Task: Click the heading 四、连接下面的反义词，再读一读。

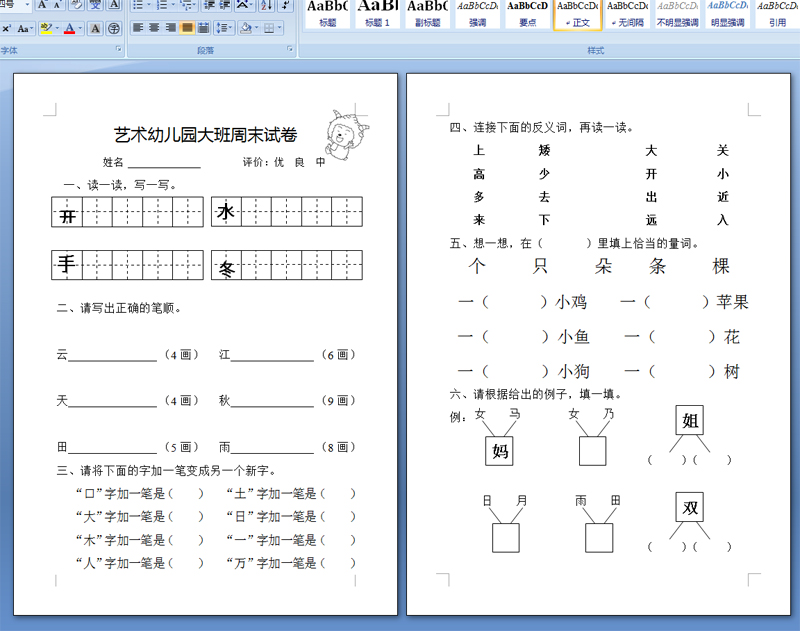Action: coord(541,128)
